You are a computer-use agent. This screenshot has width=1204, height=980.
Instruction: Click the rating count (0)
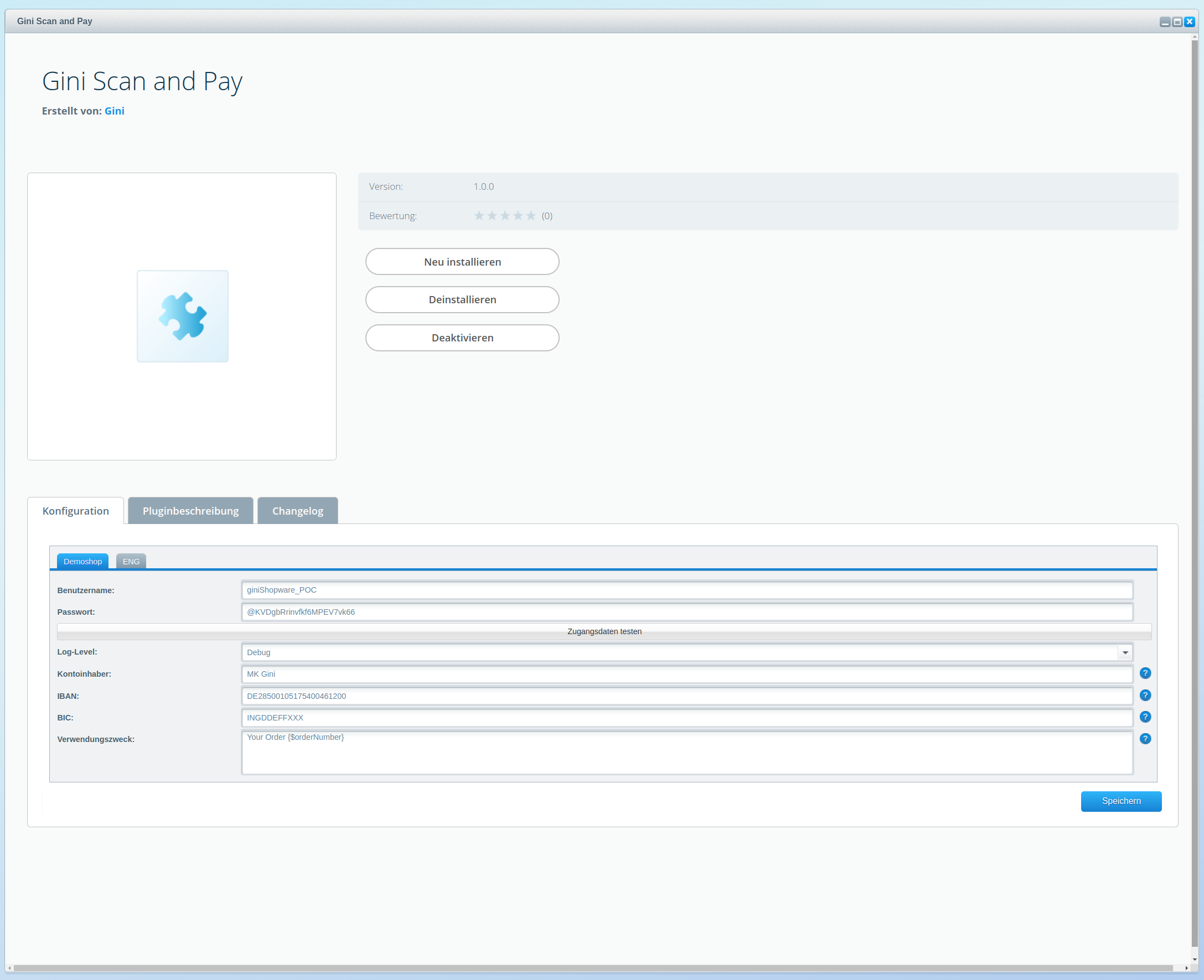click(x=547, y=216)
